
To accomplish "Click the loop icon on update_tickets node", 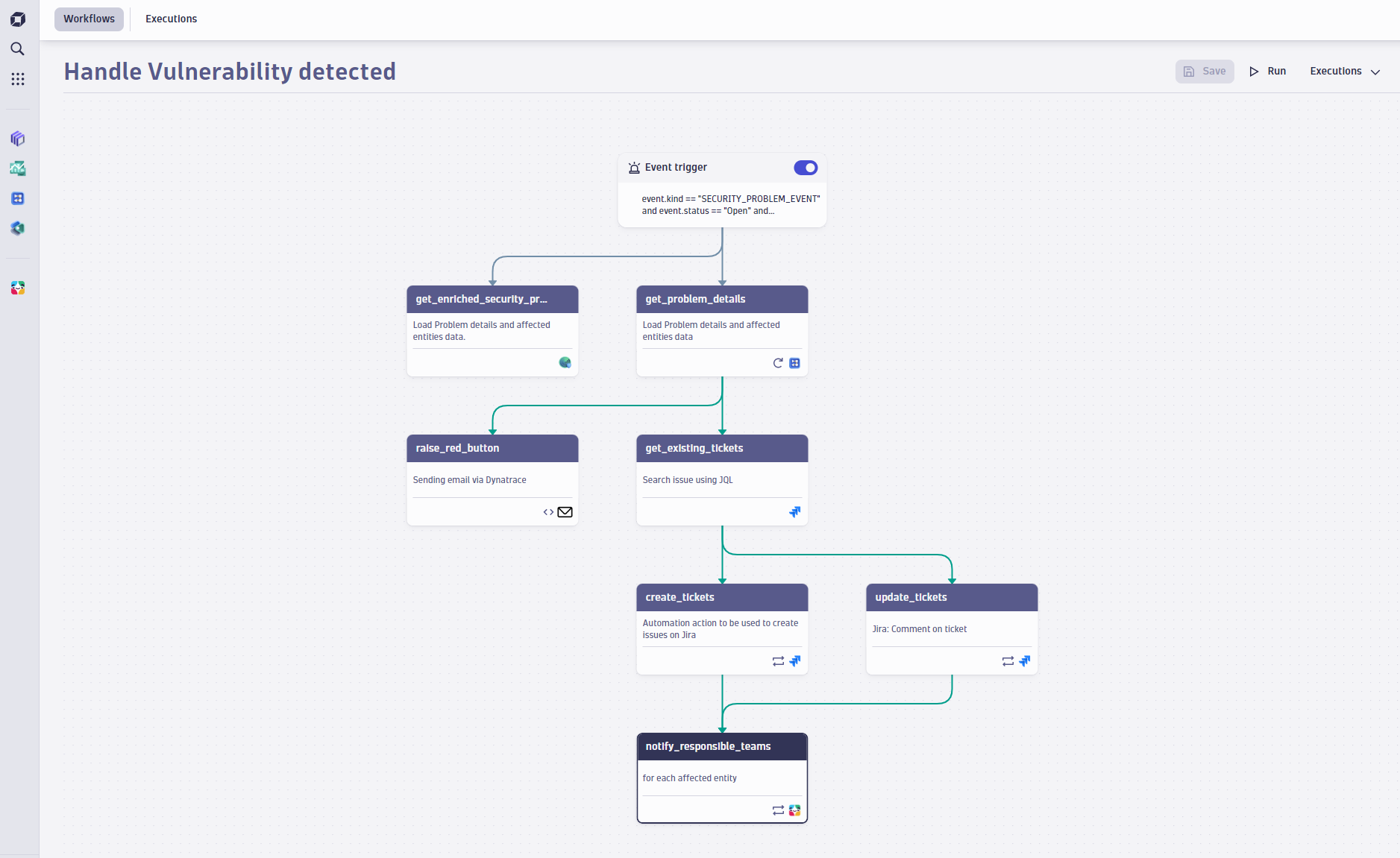I will click(x=1008, y=661).
